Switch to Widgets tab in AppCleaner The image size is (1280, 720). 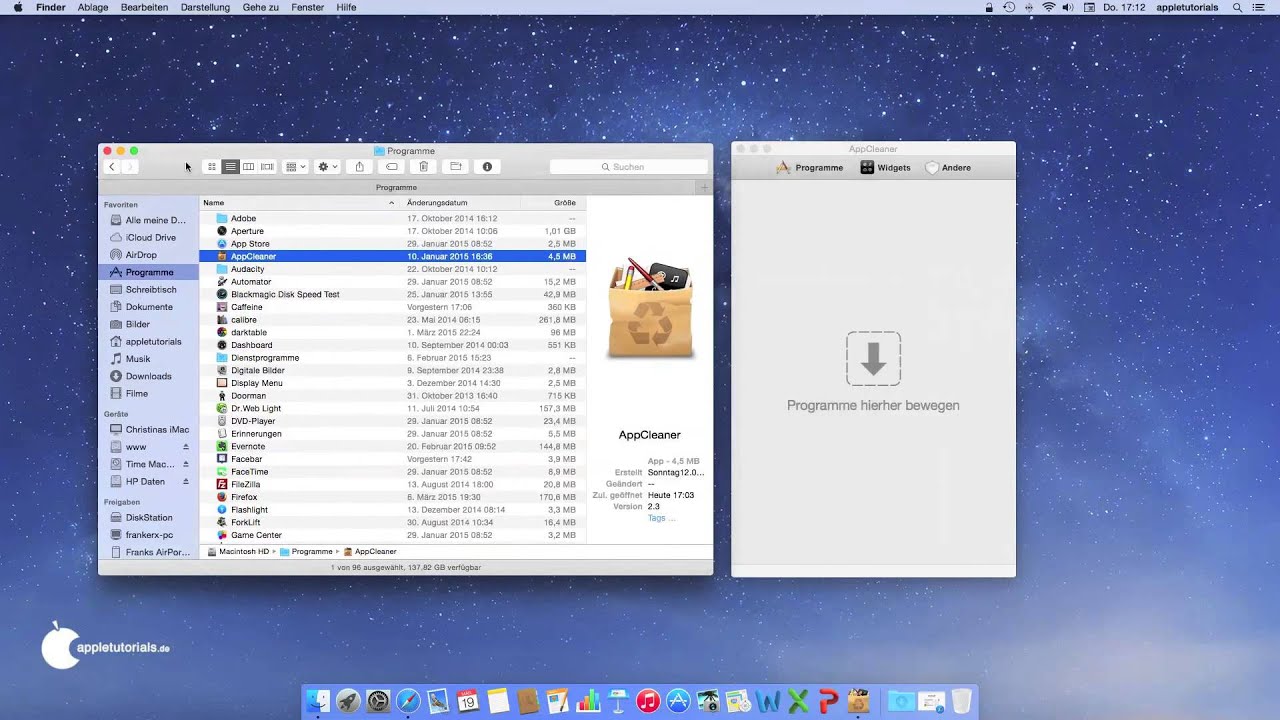(x=886, y=168)
